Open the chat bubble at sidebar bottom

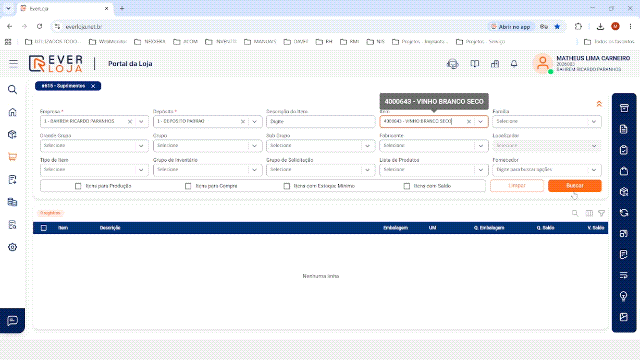click(x=12, y=321)
